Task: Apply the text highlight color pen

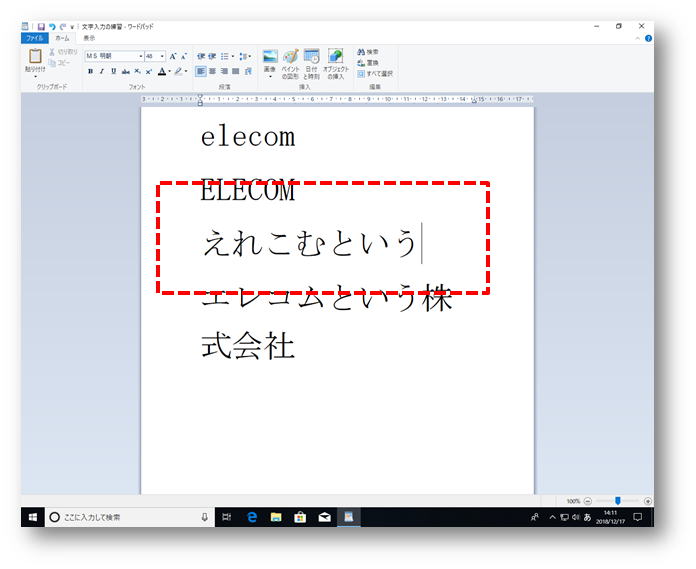Action: (x=178, y=71)
